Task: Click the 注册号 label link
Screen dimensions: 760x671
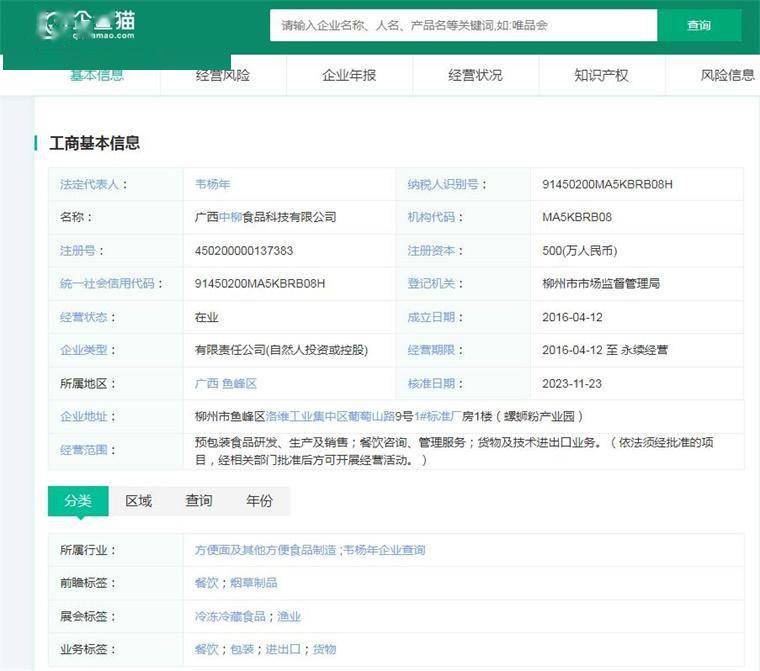Action: coord(78,251)
